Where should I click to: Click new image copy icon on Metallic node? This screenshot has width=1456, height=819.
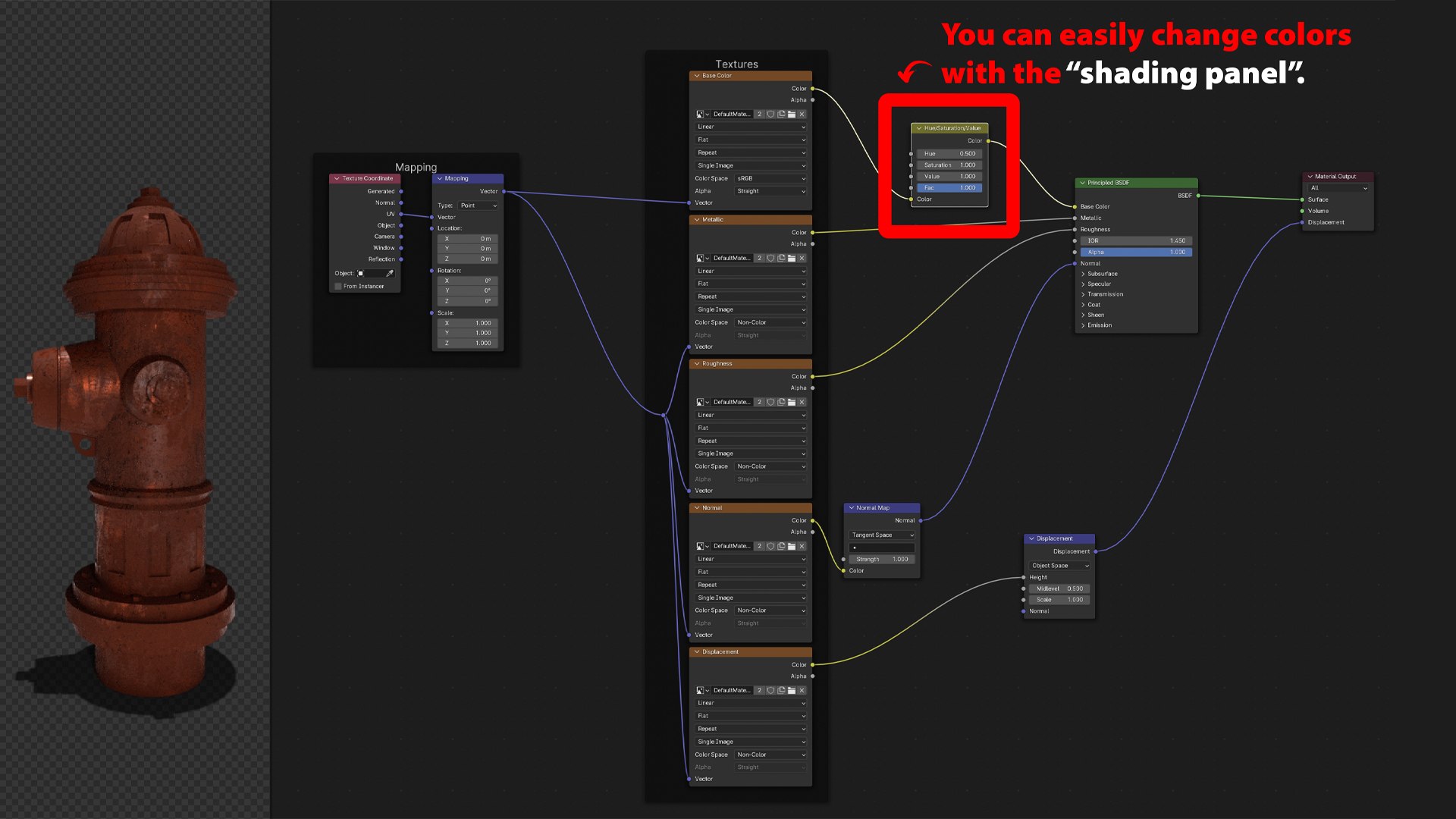point(781,259)
